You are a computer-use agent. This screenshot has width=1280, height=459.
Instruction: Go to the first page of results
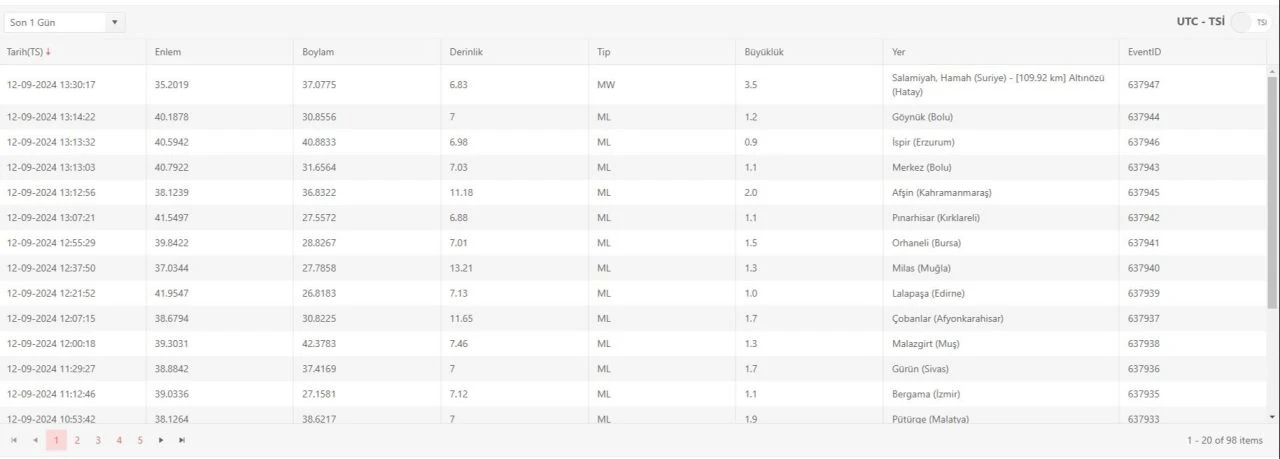[14, 440]
